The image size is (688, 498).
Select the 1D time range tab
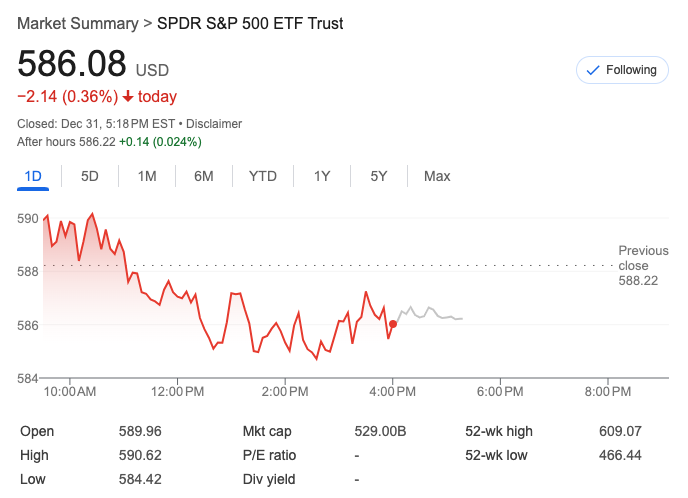(x=33, y=177)
